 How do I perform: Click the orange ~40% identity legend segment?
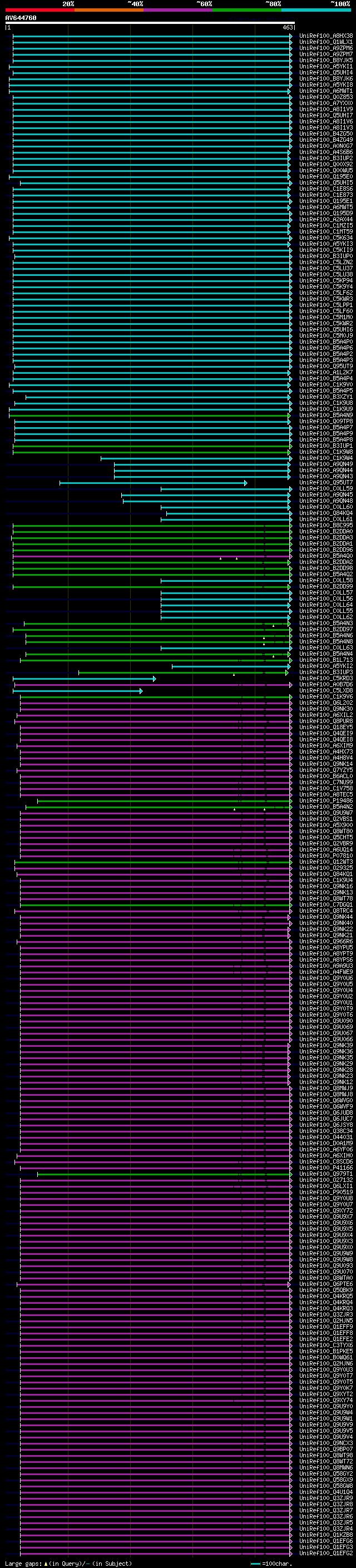109,10
